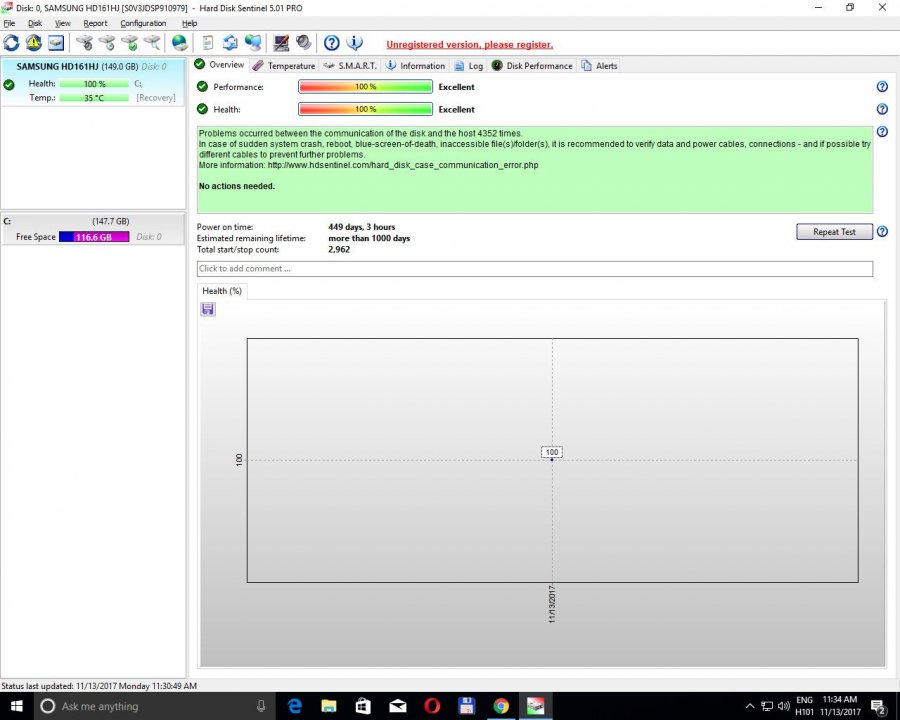This screenshot has width=900, height=720.
Task: Click the green check beside Performance label
Action: (202, 87)
